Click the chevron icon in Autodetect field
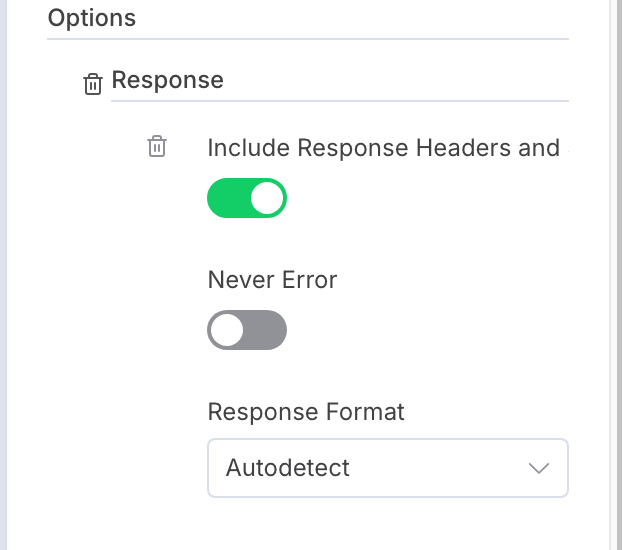This screenshot has width=622, height=550. coord(539,468)
